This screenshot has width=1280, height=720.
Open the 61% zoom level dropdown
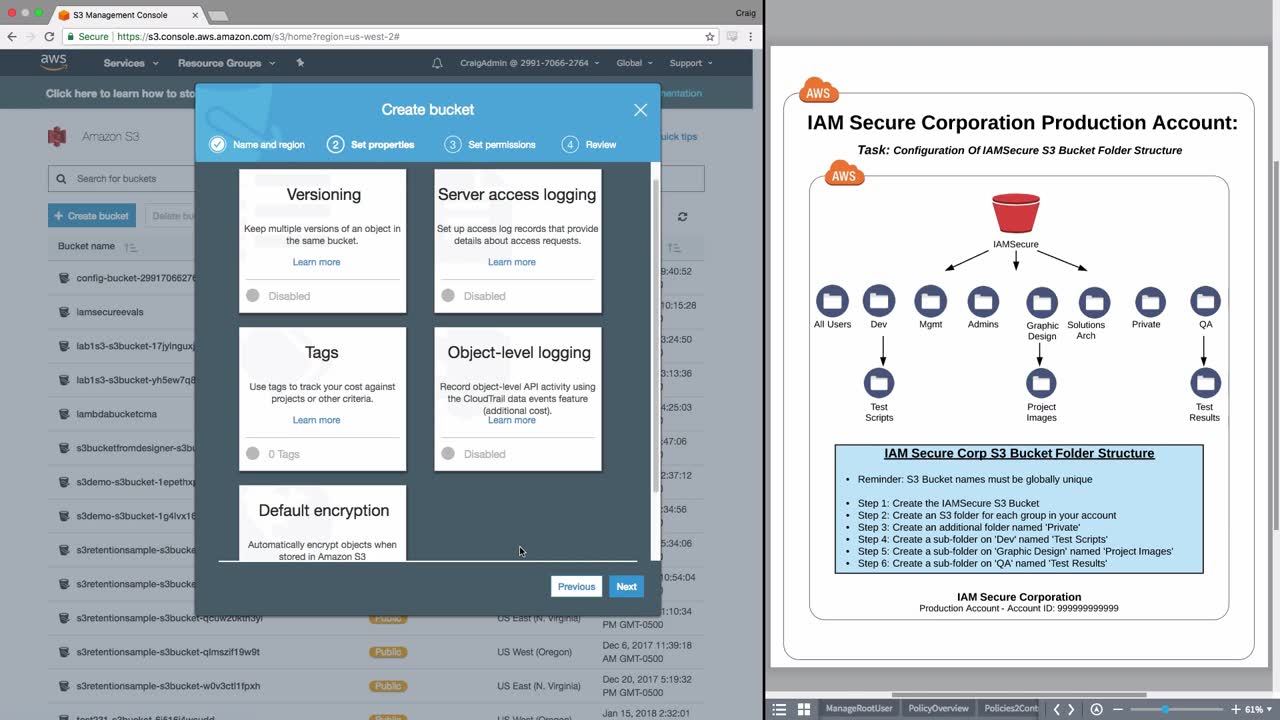click(x=1258, y=709)
